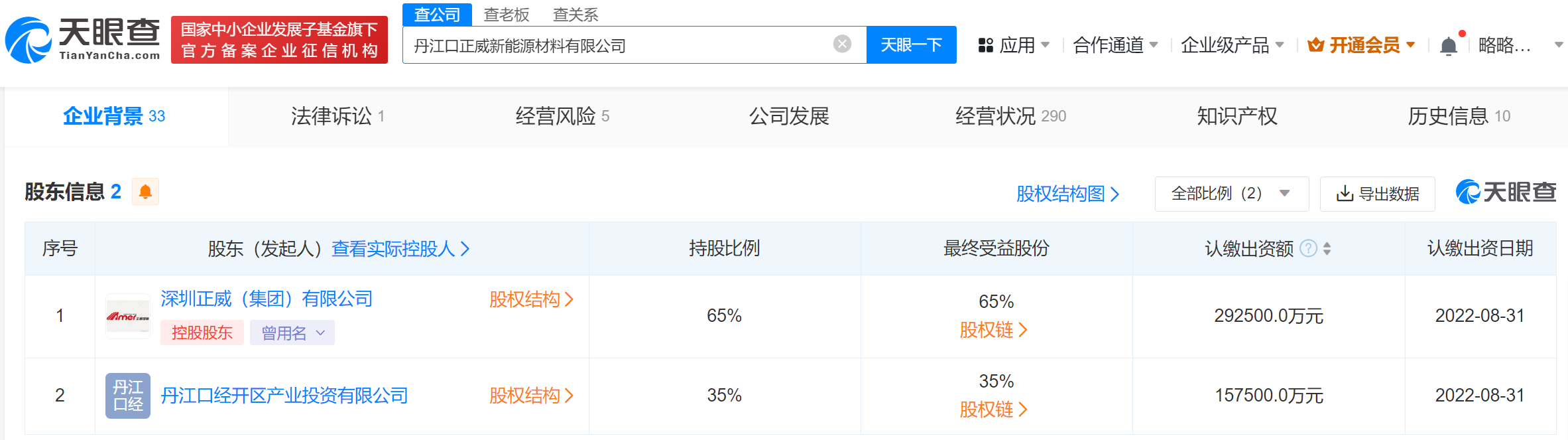1568x440 pixels.
Task: Open the 全部比例 (2) filter dropdown
Action: [1232, 194]
